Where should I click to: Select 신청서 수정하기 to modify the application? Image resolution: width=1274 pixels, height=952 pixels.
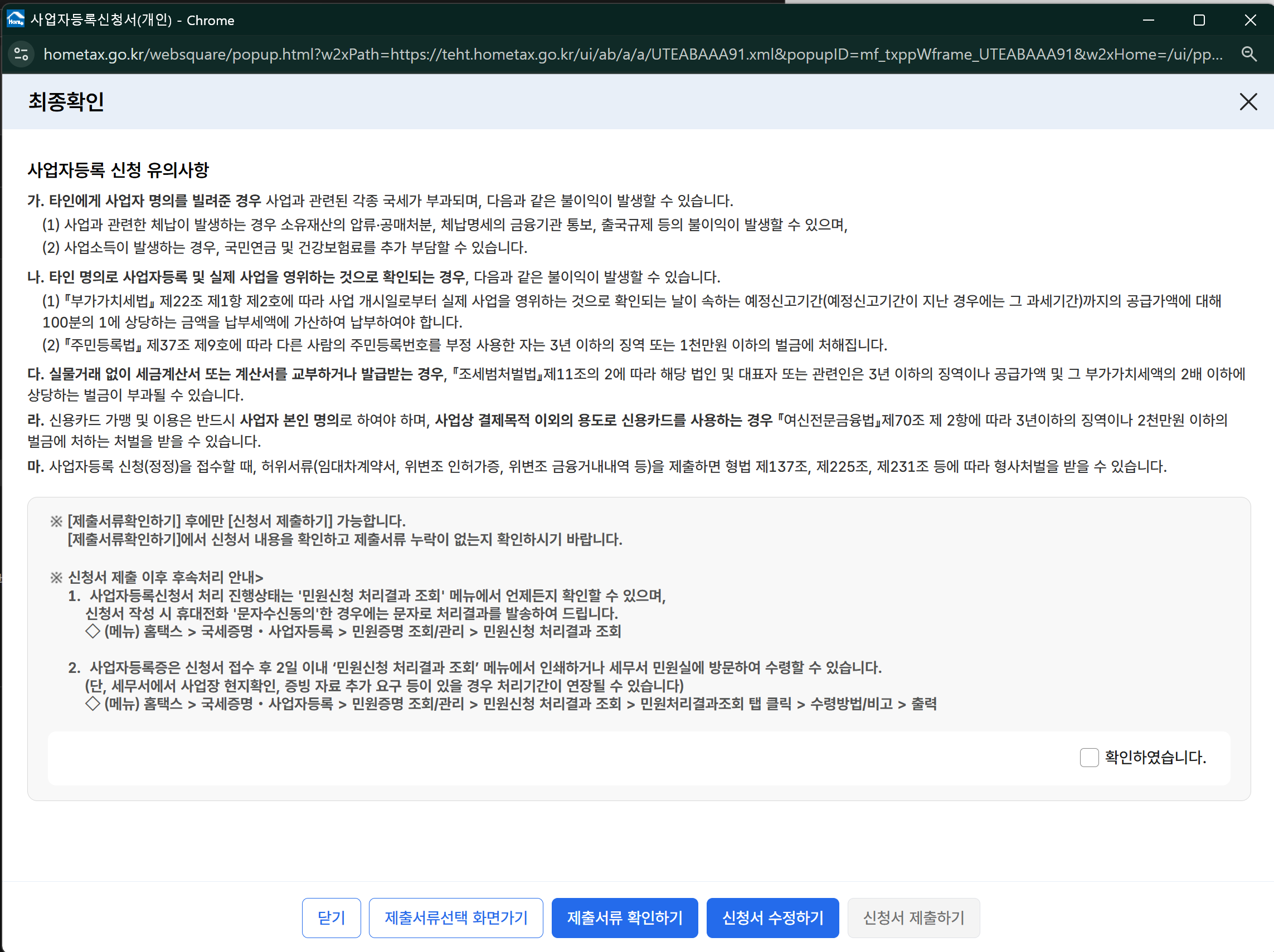click(772, 917)
